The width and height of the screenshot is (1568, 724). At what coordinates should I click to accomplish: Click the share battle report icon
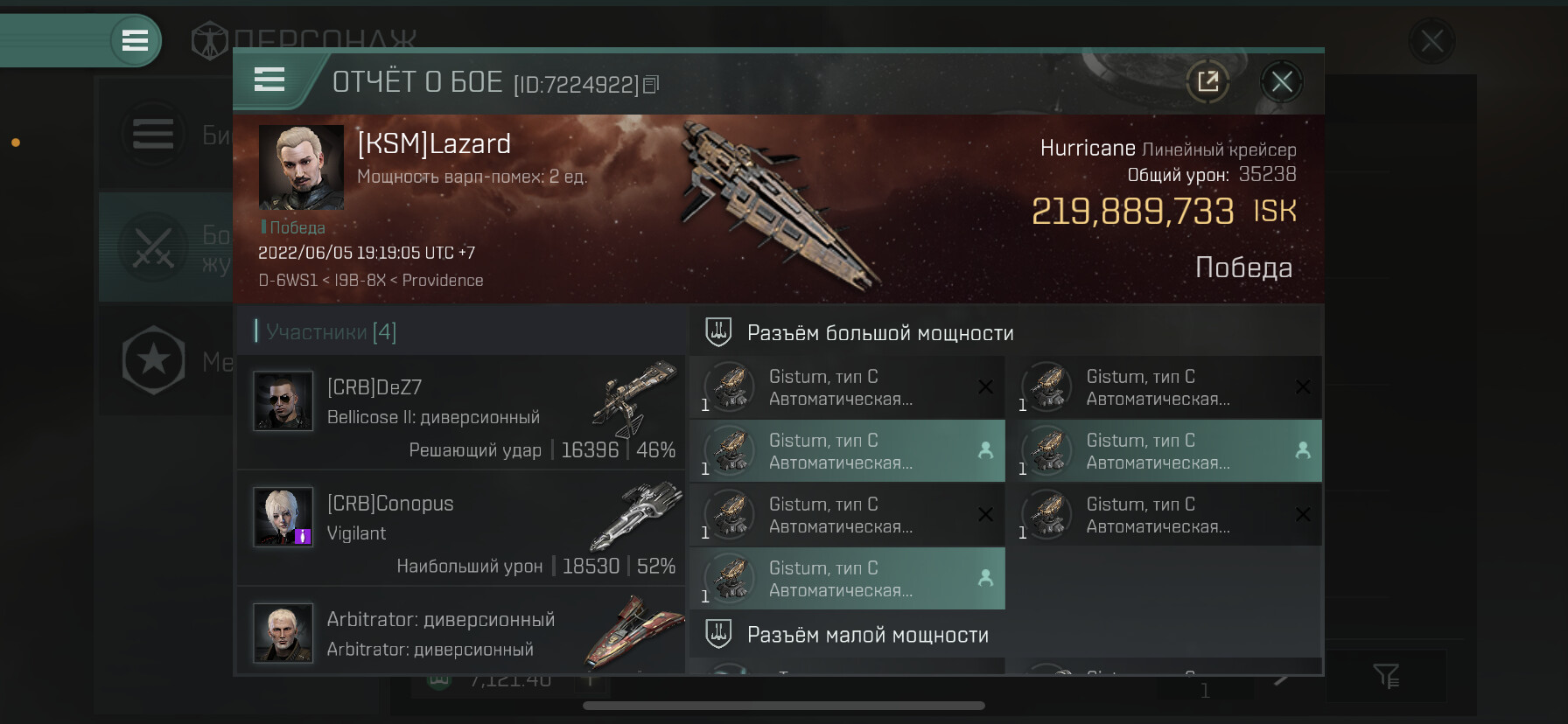[x=1207, y=82]
